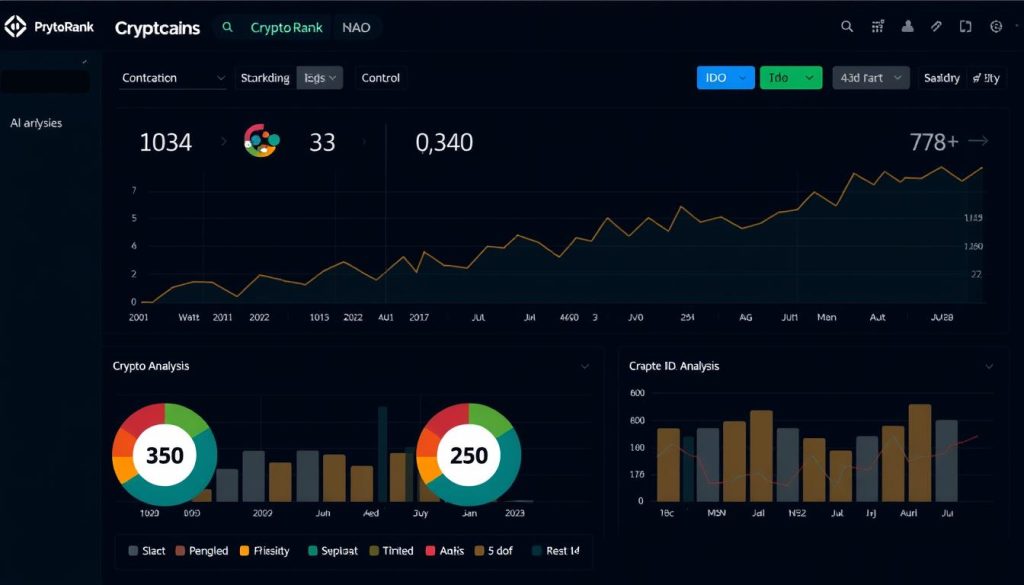Open the green Ido dropdown
Image resolution: width=1024 pixels, height=585 pixels.
tap(791, 78)
